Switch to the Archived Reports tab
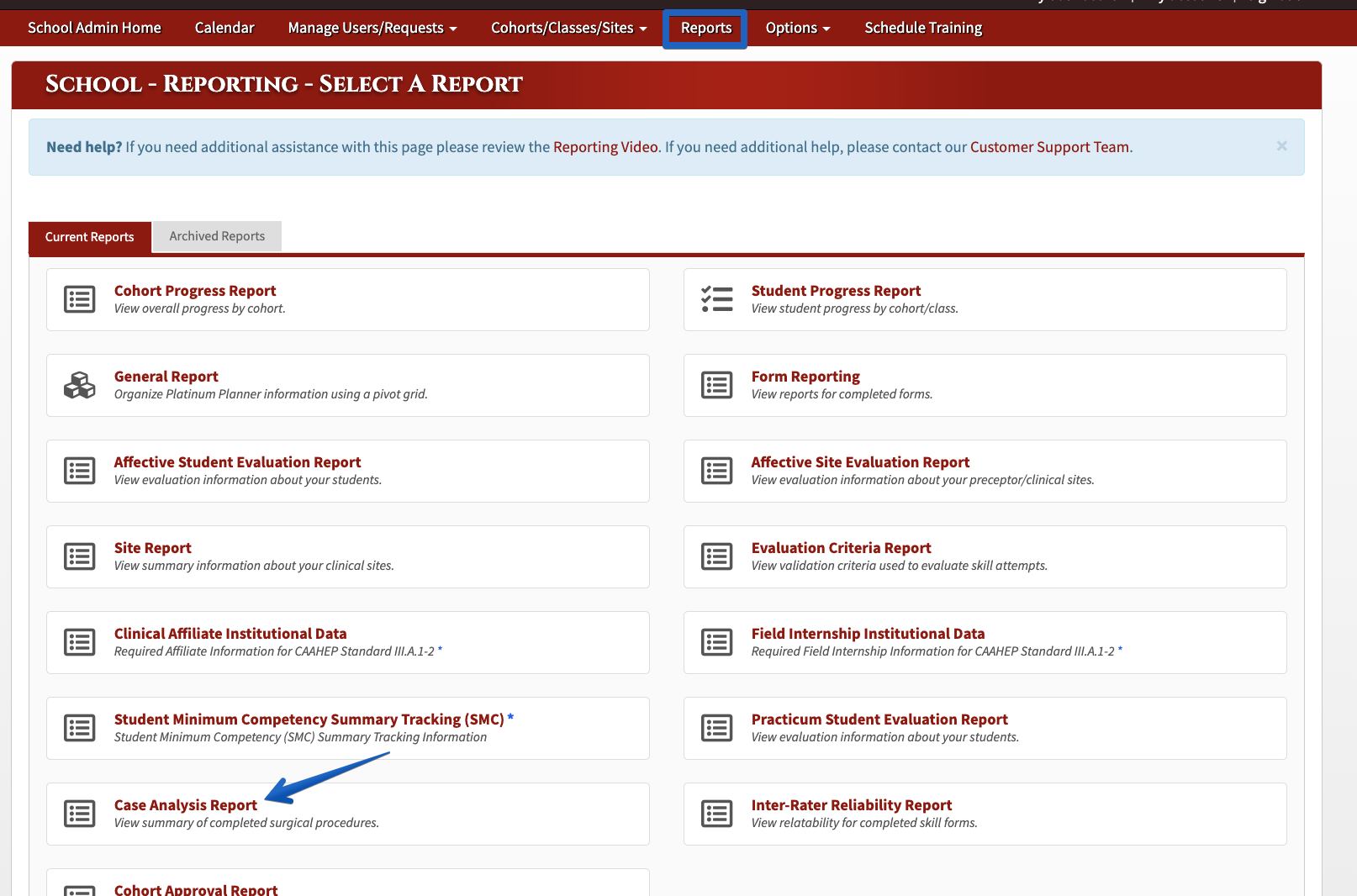Viewport: 1357px width, 896px height. 217,236
